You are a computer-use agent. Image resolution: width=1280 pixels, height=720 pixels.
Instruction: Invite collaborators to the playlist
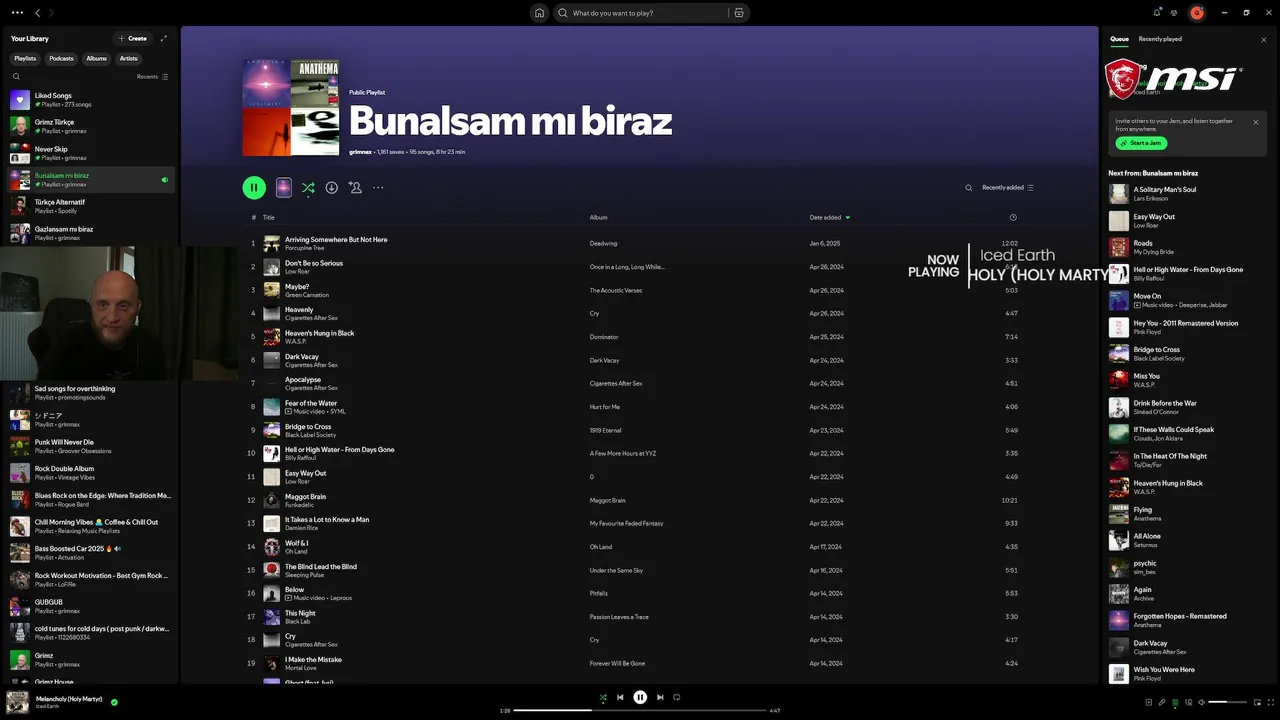click(x=355, y=187)
